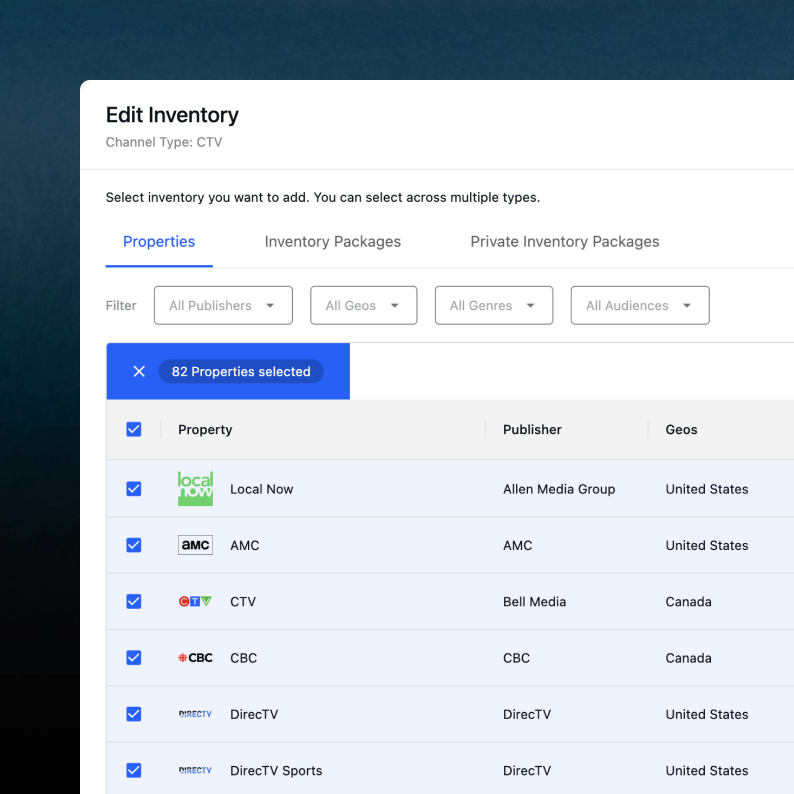The width and height of the screenshot is (794, 794).
Task: Click the CBC logo icon
Action: point(195,657)
